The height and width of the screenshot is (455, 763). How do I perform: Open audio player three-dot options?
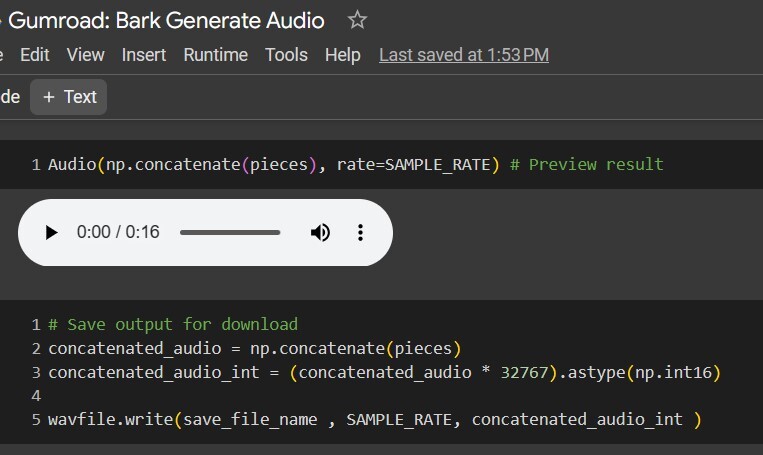[360, 233]
